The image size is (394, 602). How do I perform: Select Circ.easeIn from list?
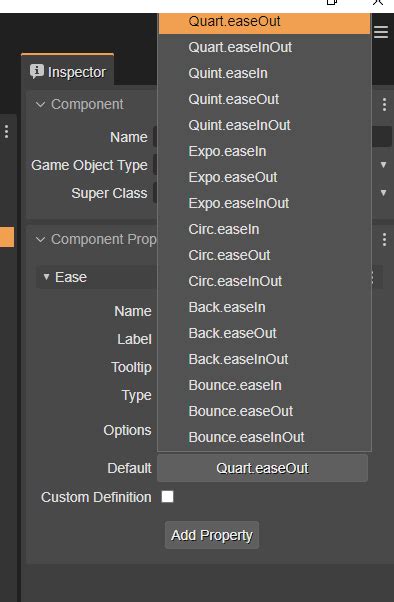click(264, 229)
